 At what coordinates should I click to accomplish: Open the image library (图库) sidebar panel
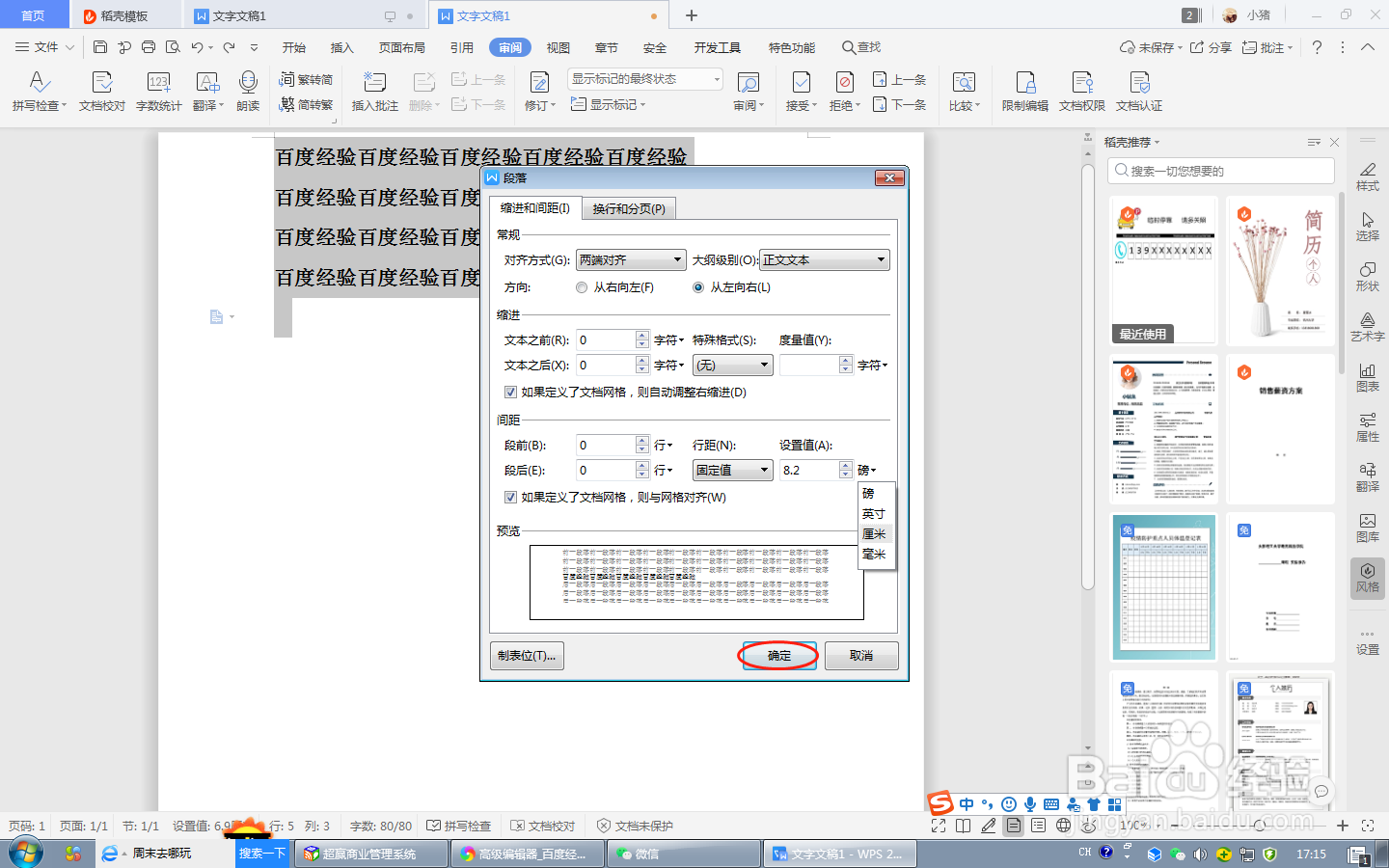(1367, 527)
